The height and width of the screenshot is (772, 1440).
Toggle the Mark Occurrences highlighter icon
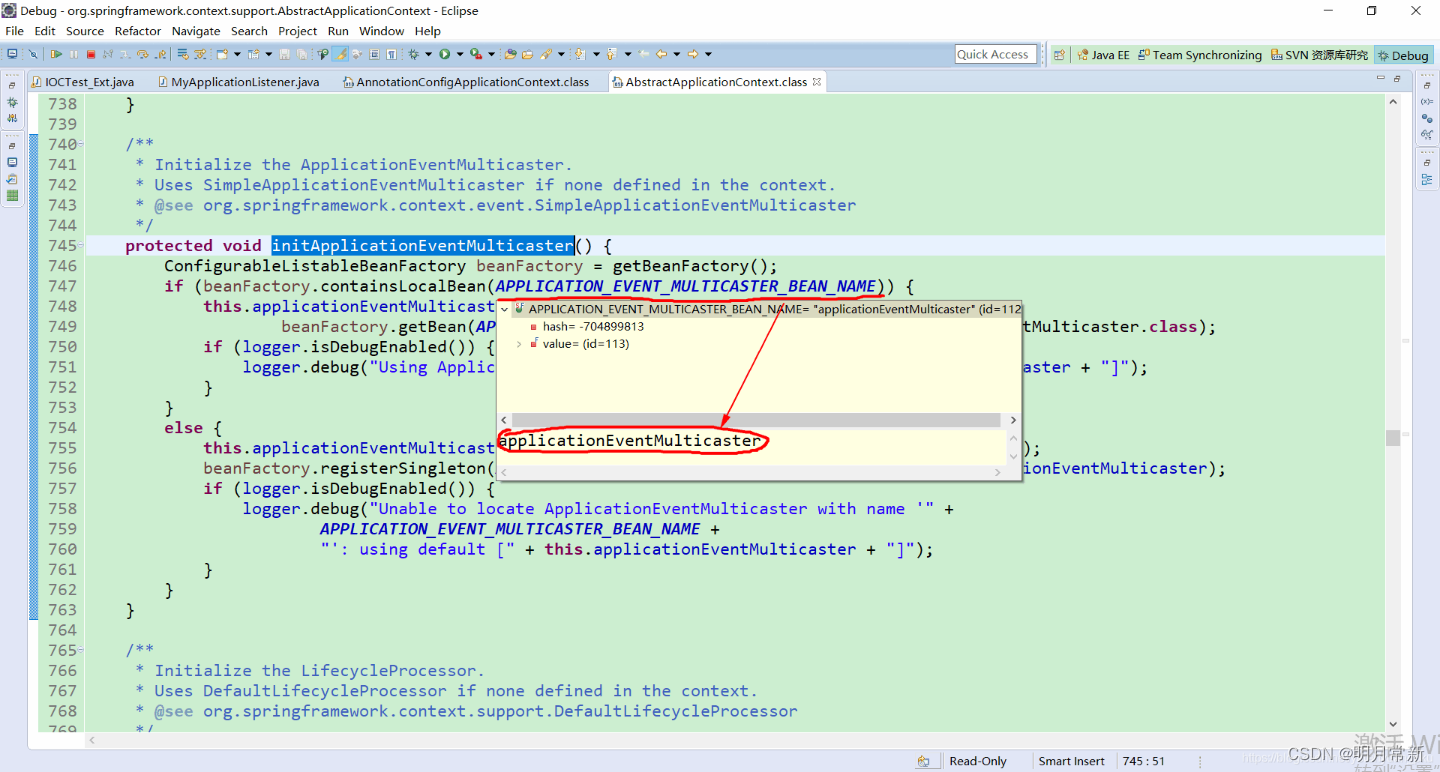(x=340, y=54)
